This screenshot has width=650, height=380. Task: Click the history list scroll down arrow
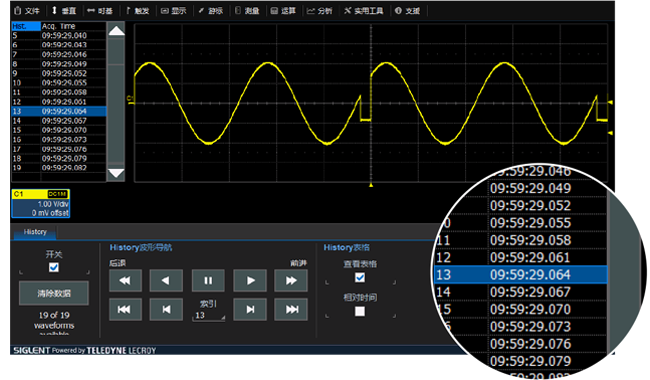click(x=116, y=173)
